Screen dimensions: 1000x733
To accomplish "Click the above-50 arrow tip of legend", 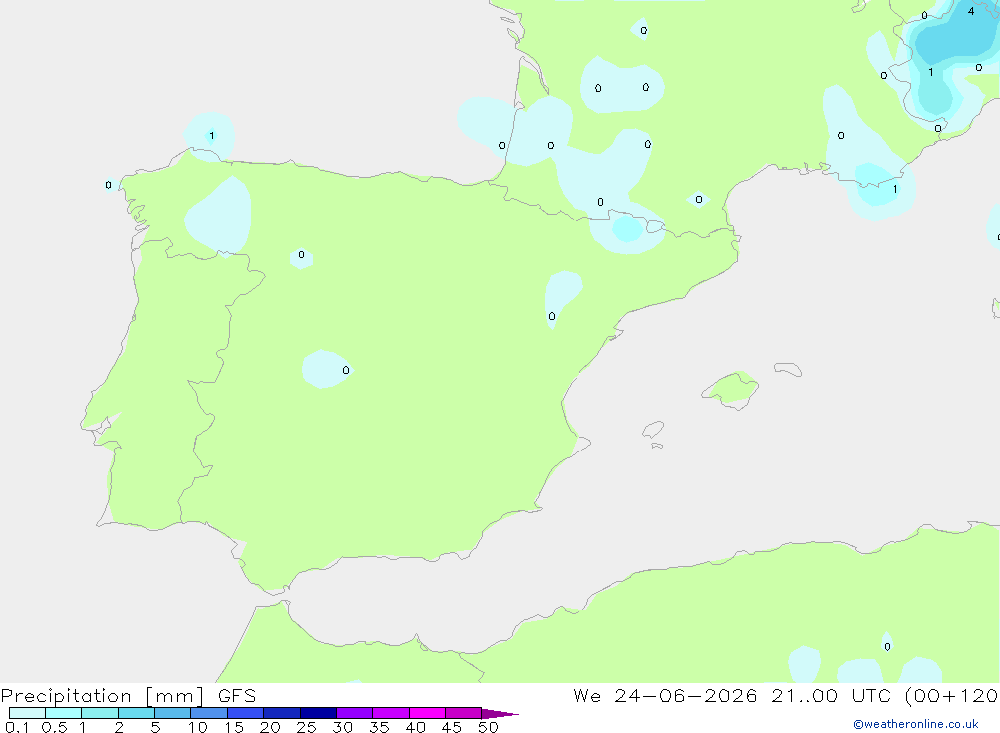I will (500, 713).
